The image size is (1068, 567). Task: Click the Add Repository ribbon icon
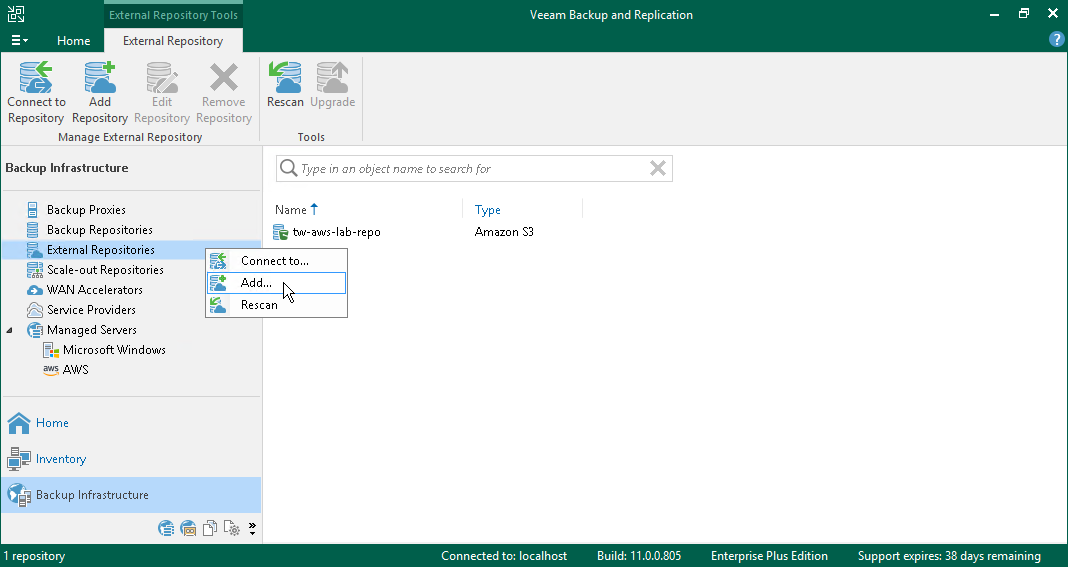[100, 78]
